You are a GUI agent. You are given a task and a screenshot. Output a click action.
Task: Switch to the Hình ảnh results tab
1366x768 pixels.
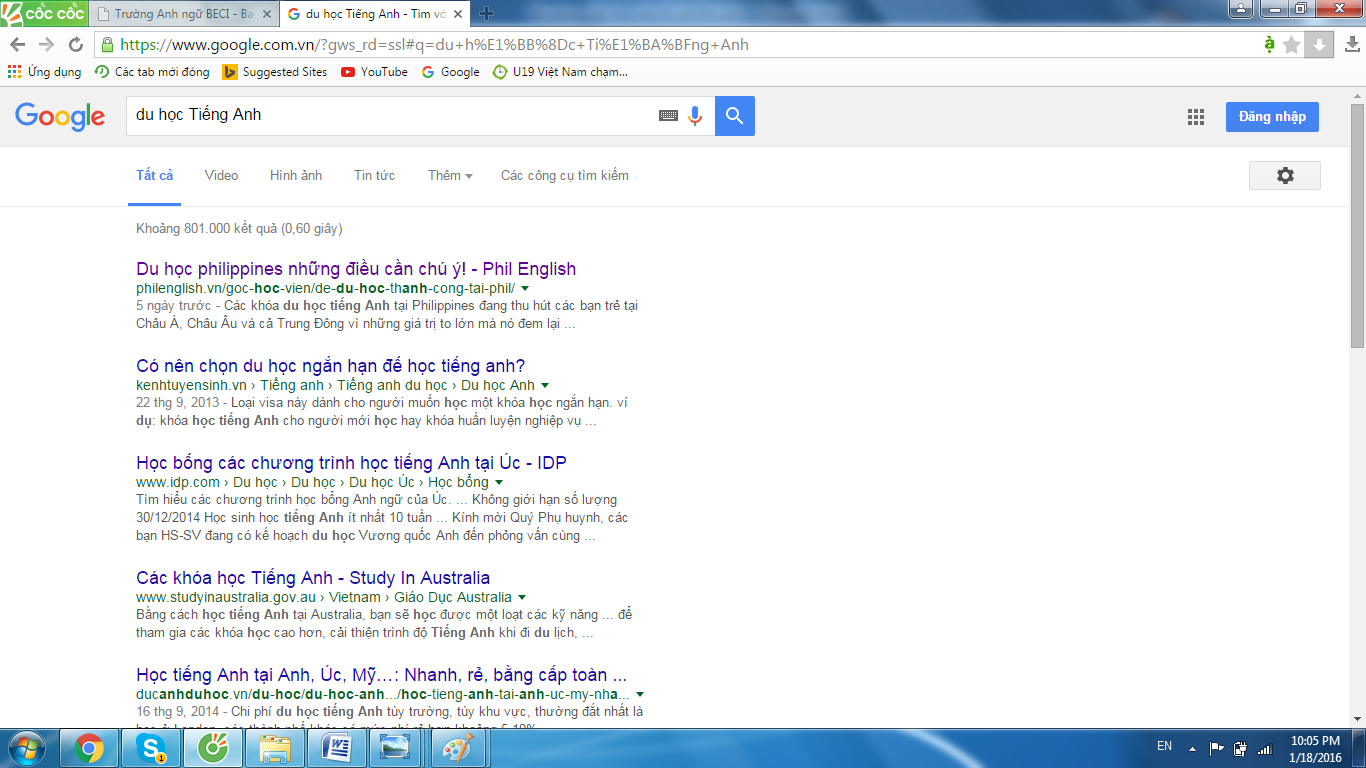coord(296,175)
